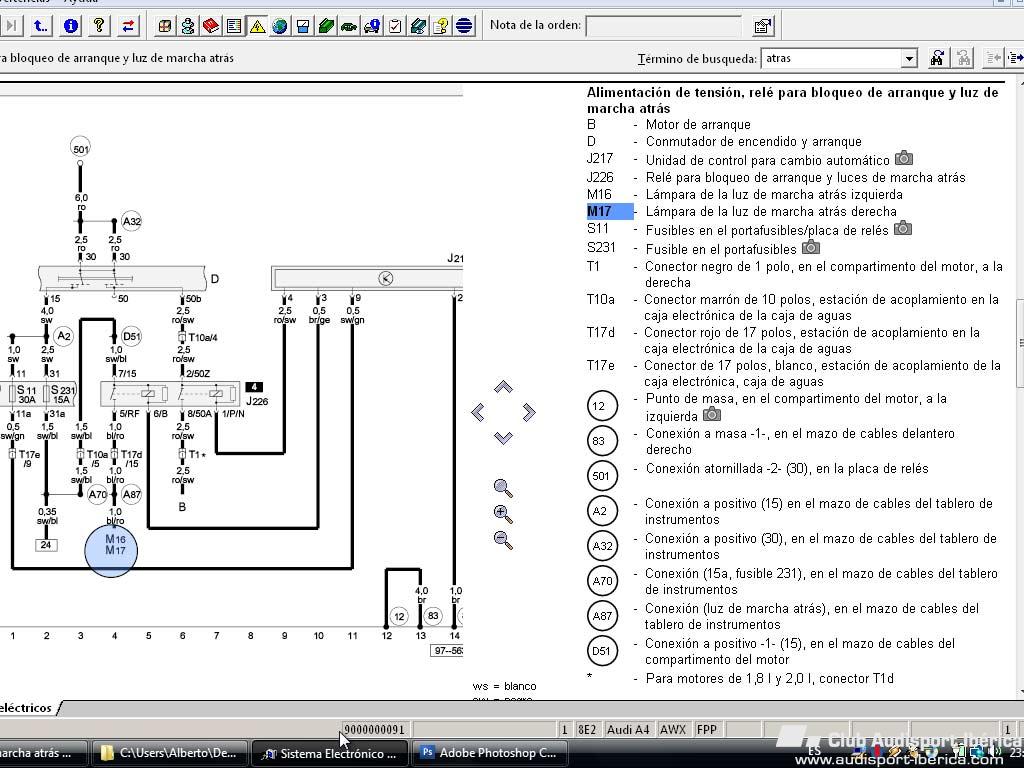1024x768 pixels.
Task: Open camera photo for S231 fuse entry
Action: pyautogui.click(x=811, y=247)
